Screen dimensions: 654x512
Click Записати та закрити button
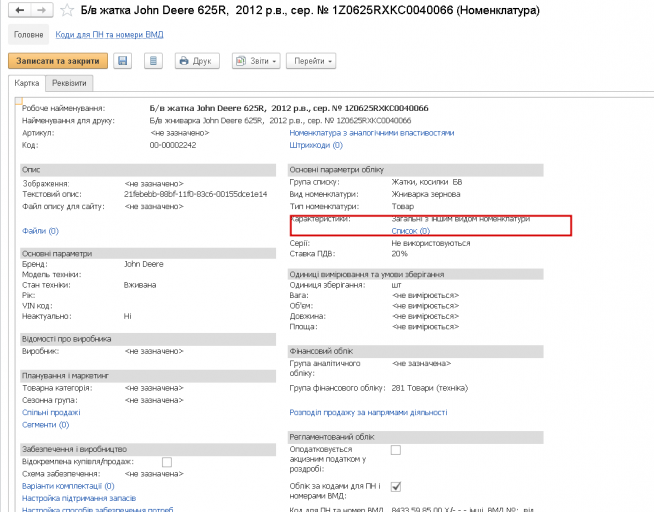tap(58, 61)
